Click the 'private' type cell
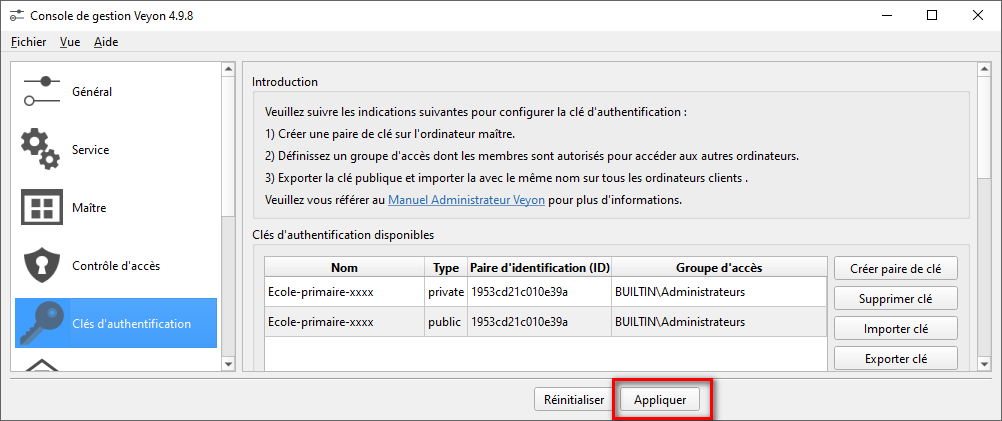The height and width of the screenshot is (421, 1002). (446, 292)
